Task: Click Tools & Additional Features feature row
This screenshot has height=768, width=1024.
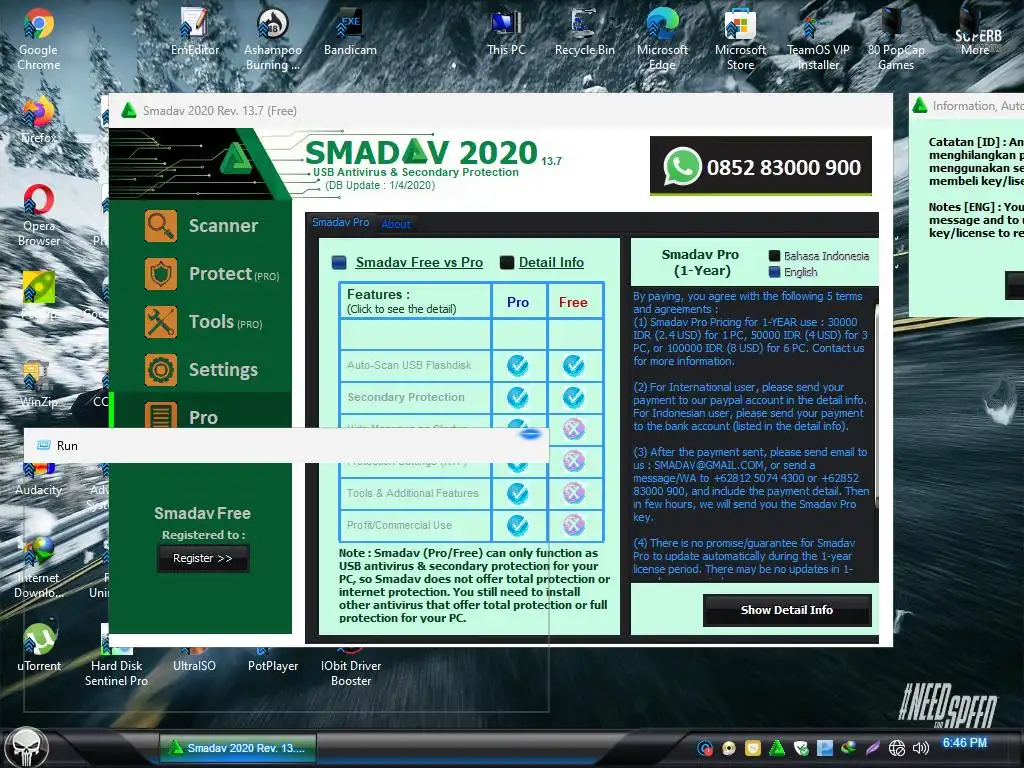Action: point(415,493)
